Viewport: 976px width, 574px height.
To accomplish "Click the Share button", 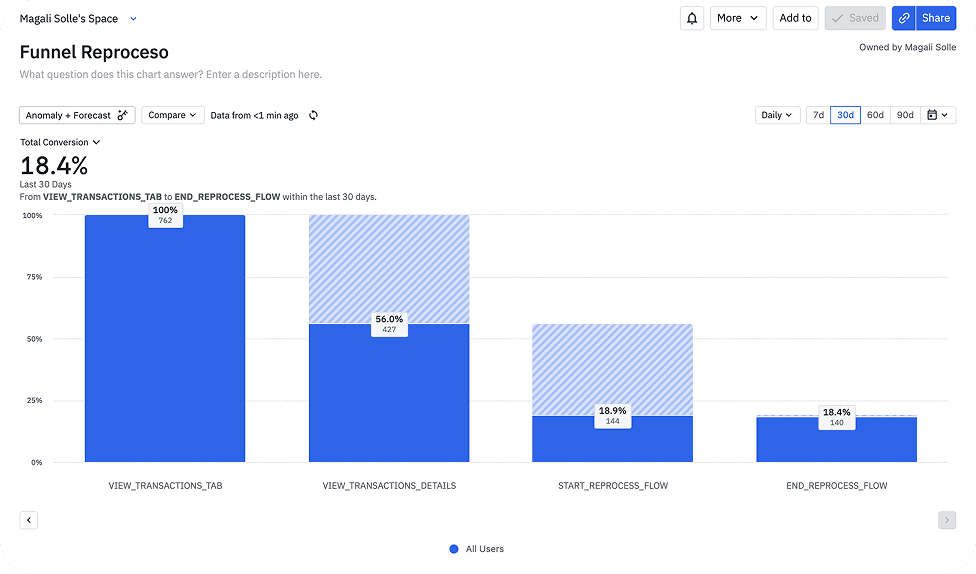I will click(936, 18).
